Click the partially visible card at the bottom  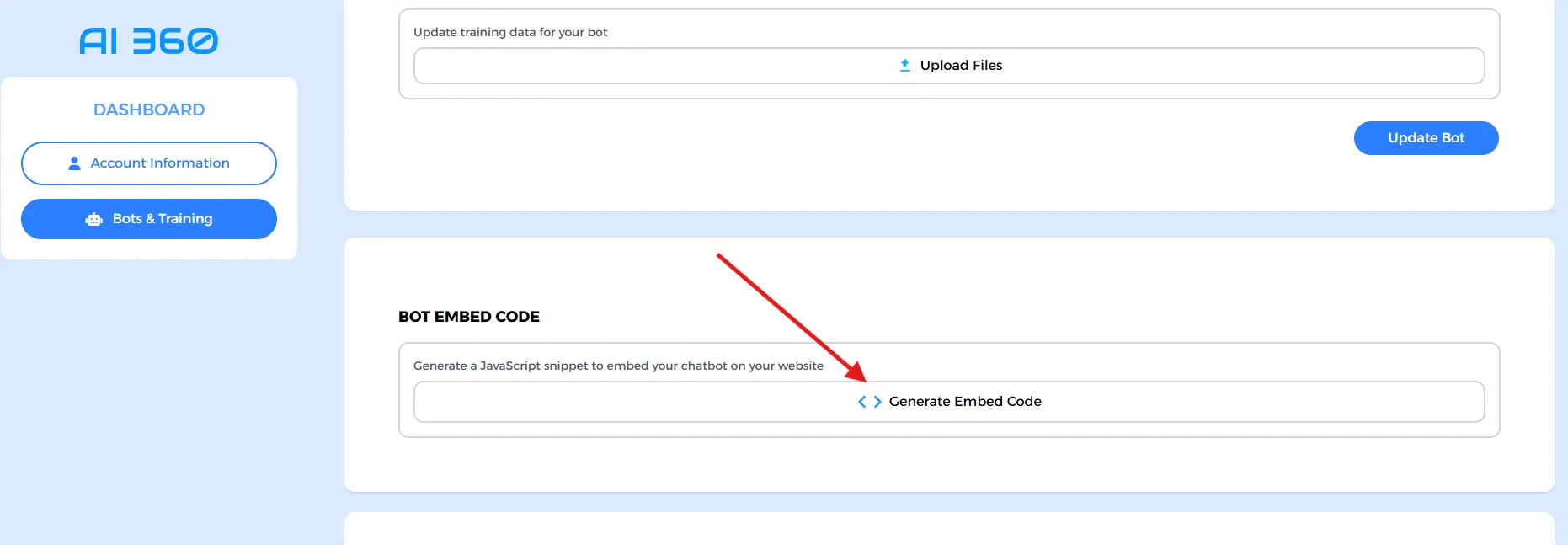click(949, 529)
